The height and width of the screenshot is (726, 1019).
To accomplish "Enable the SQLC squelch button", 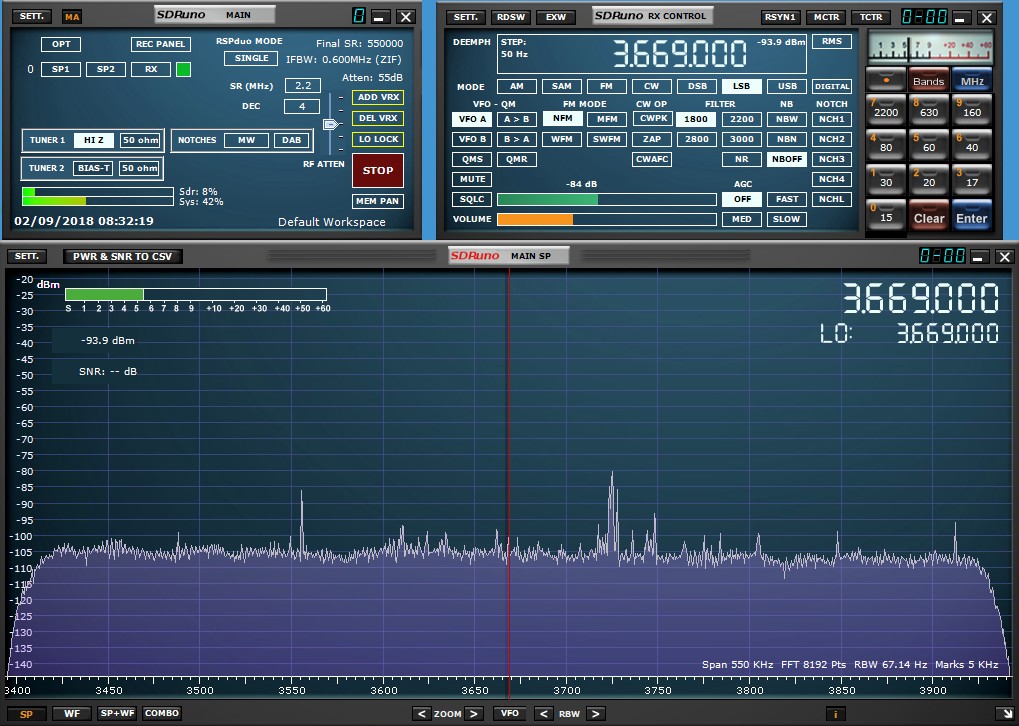I will click(x=472, y=200).
